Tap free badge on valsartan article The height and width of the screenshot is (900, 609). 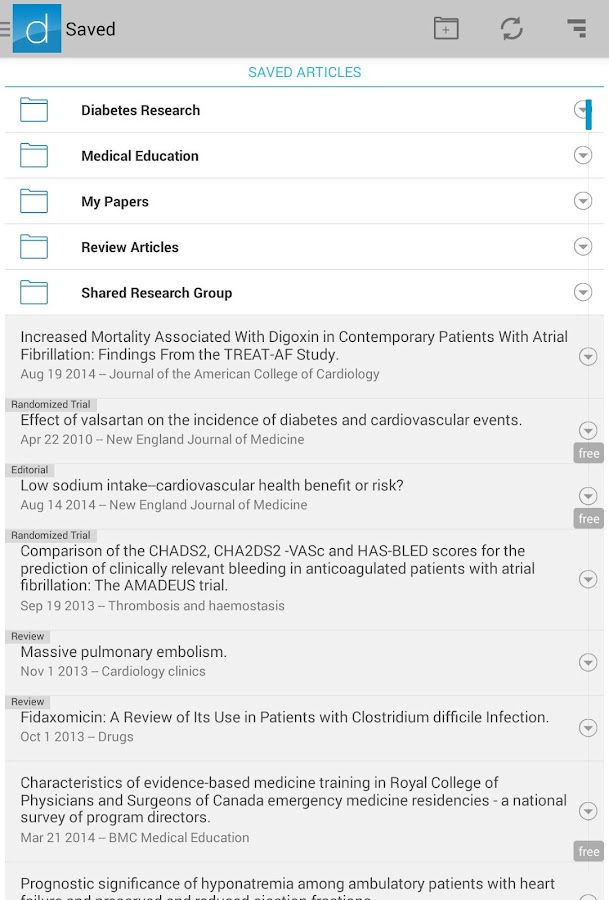click(x=589, y=453)
